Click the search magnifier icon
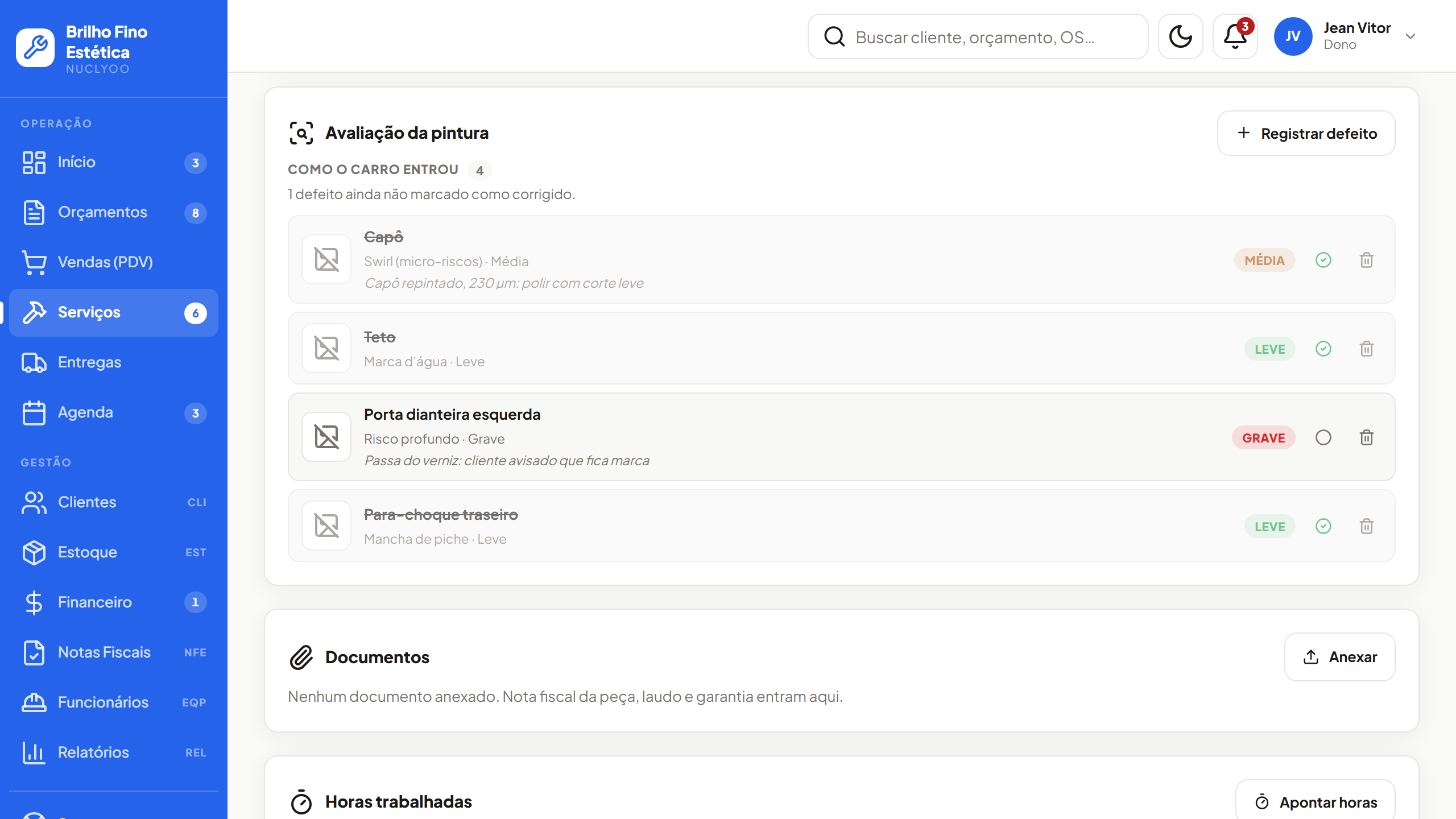 coord(834,37)
